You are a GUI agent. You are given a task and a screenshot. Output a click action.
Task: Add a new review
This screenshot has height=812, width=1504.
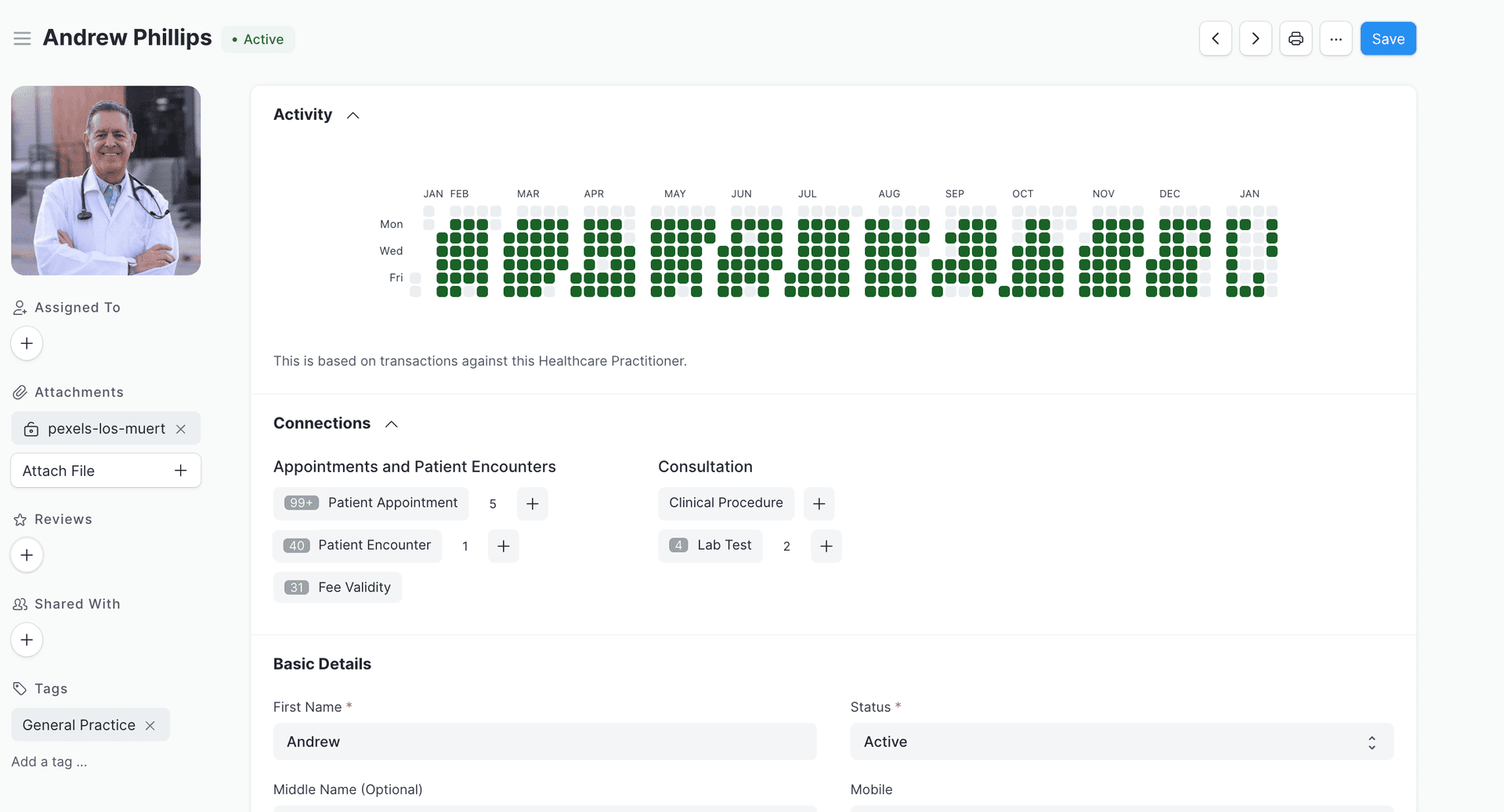coord(27,555)
